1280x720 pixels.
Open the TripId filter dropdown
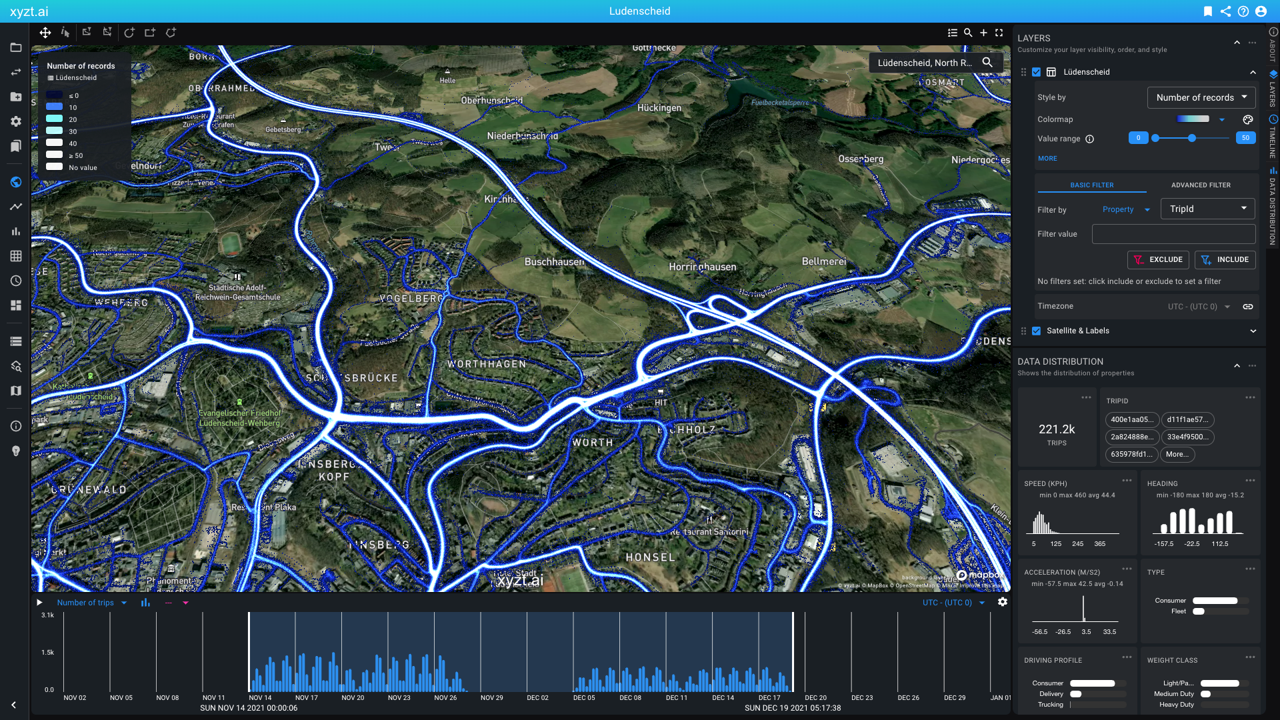(x=1208, y=209)
